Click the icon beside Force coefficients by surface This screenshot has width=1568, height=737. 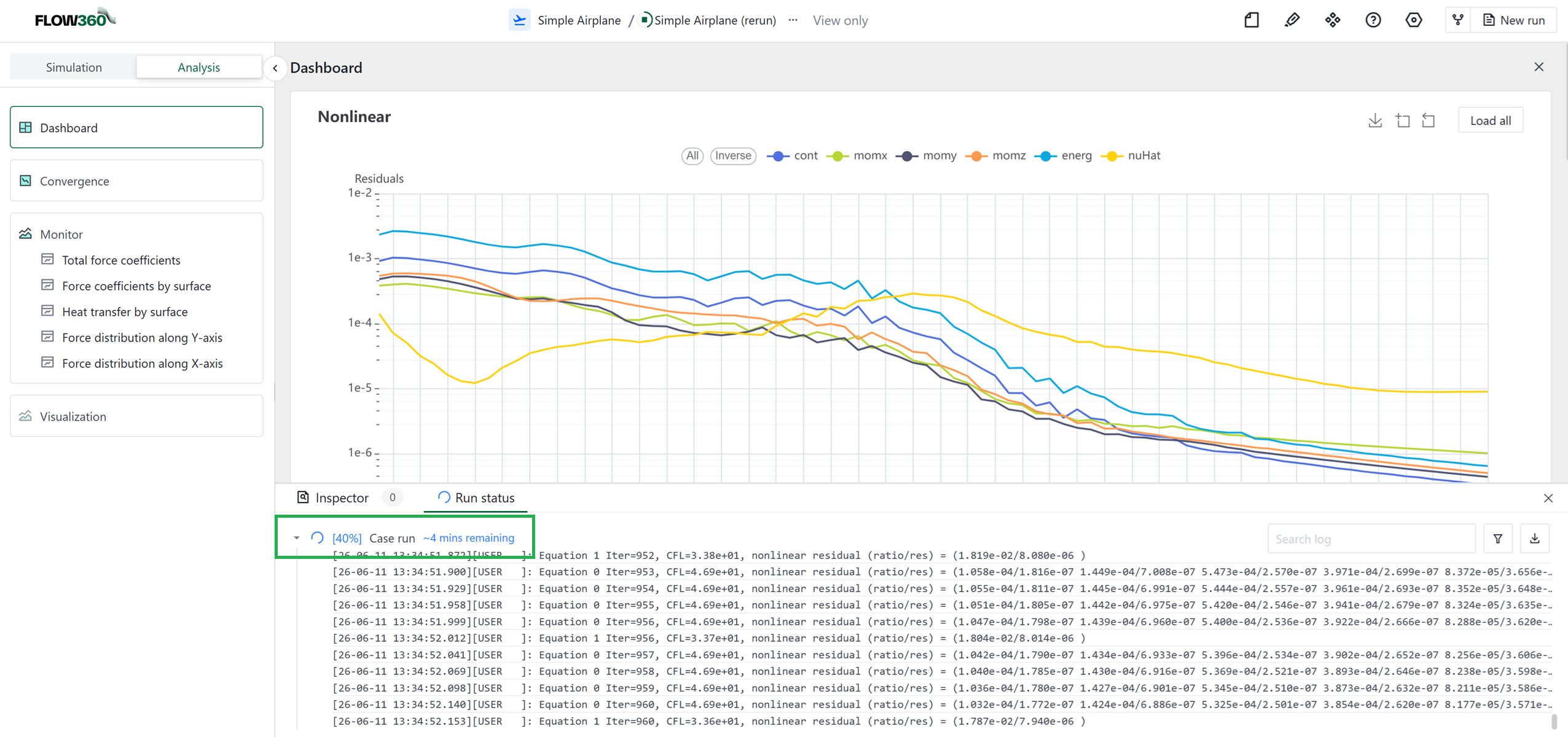47,285
